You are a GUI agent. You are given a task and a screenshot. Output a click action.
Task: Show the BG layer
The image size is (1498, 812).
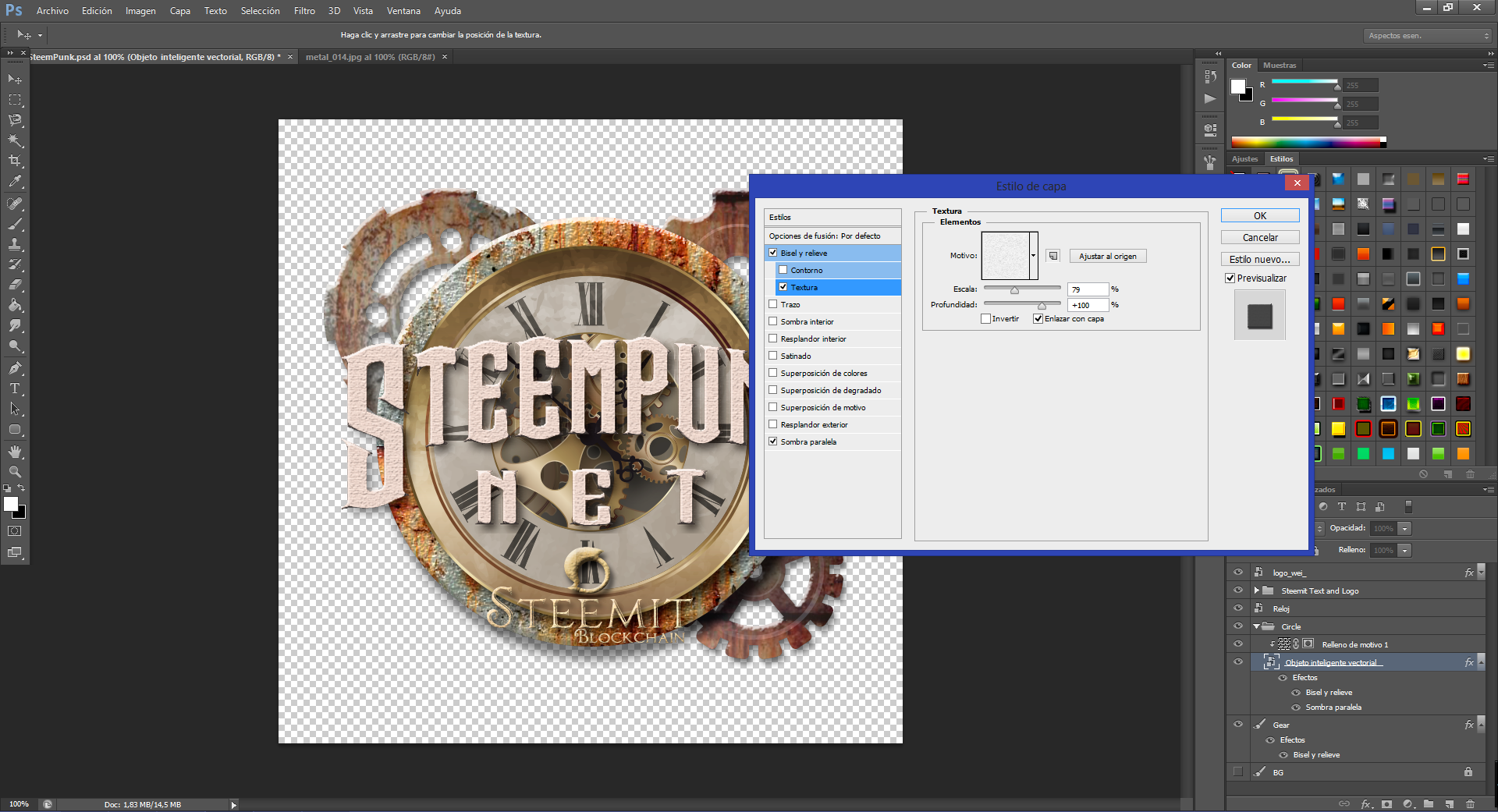[1238, 772]
